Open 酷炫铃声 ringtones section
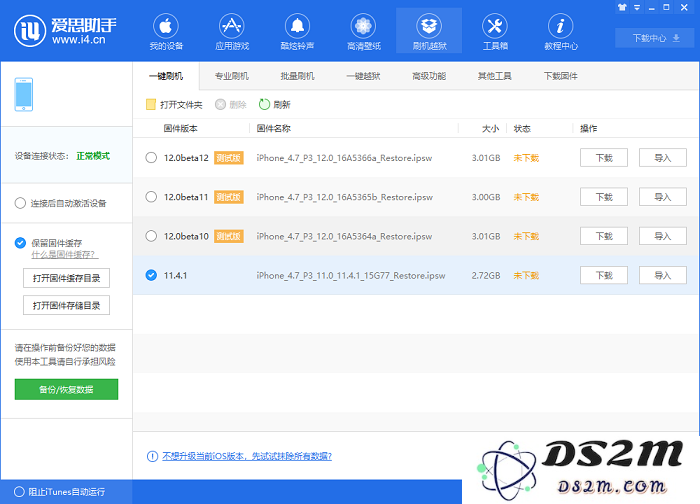Screen dimensions: 700x504 [297, 32]
